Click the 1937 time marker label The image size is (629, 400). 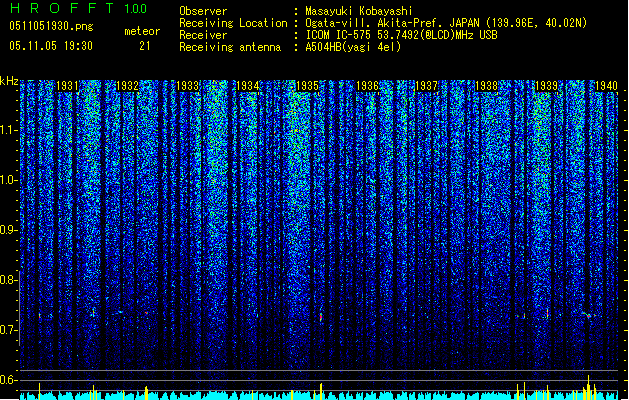426,86
